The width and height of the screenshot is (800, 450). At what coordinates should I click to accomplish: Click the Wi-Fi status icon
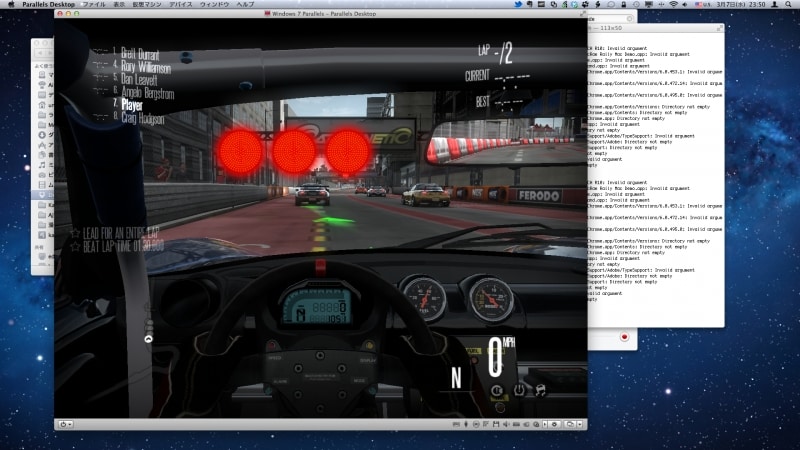click(673, 5)
